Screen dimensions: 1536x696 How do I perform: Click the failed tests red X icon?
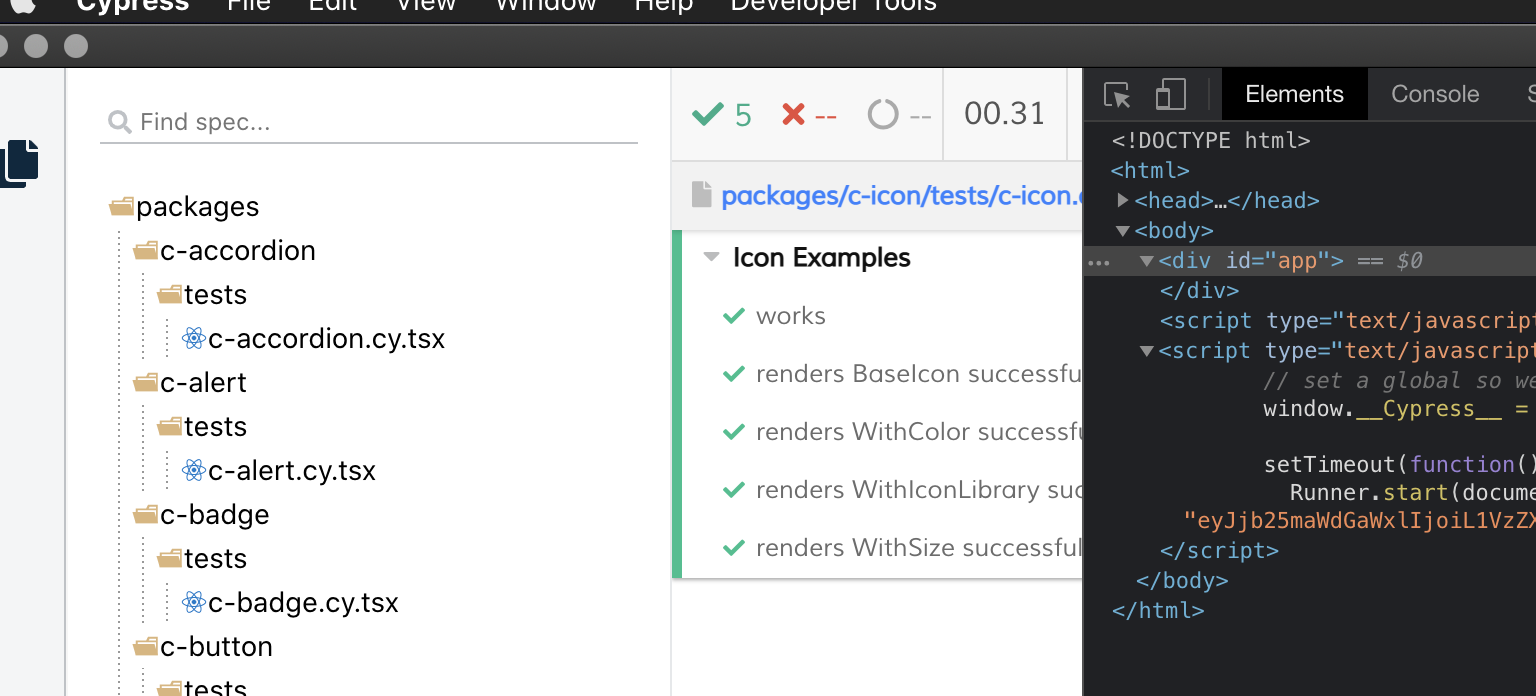coord(793,114)
